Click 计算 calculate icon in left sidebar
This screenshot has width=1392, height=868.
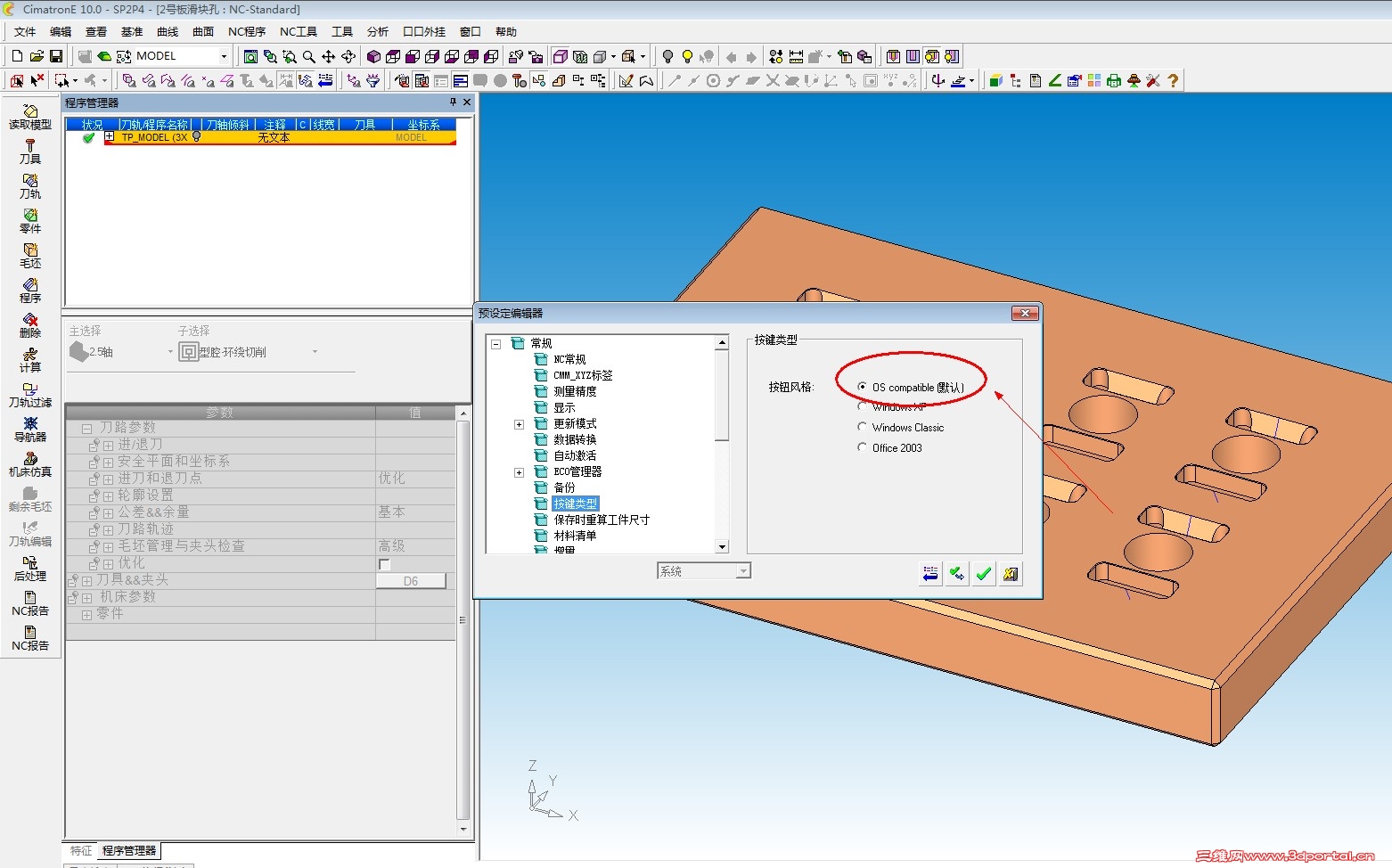pyautogui.click(x=30, y=360)
